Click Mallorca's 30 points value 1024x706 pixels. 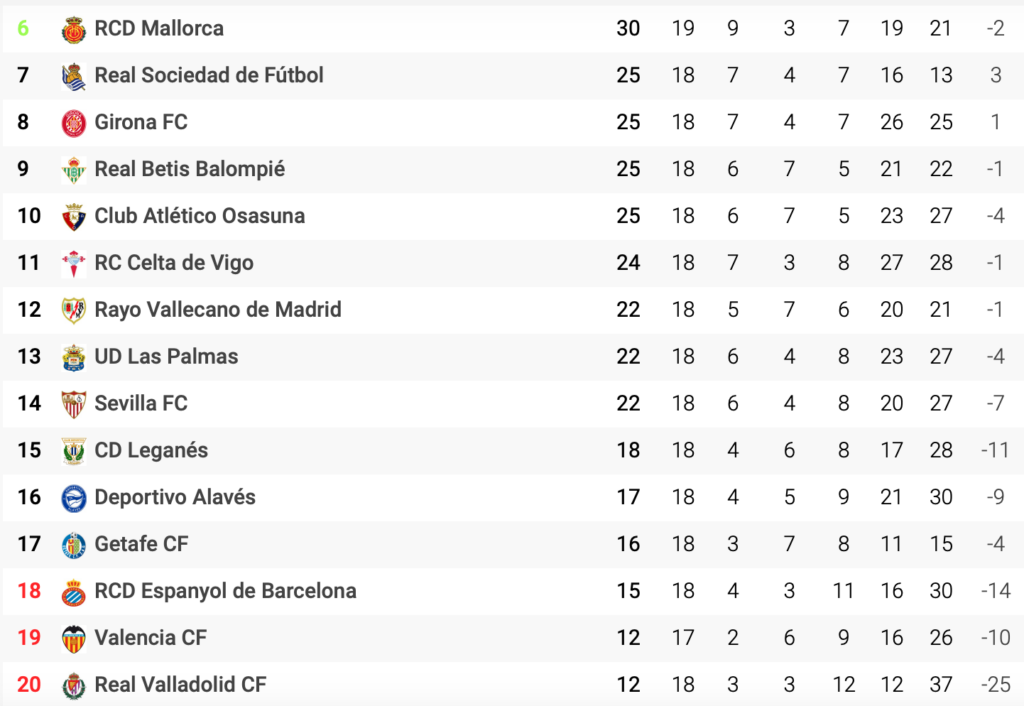point(628,28)
